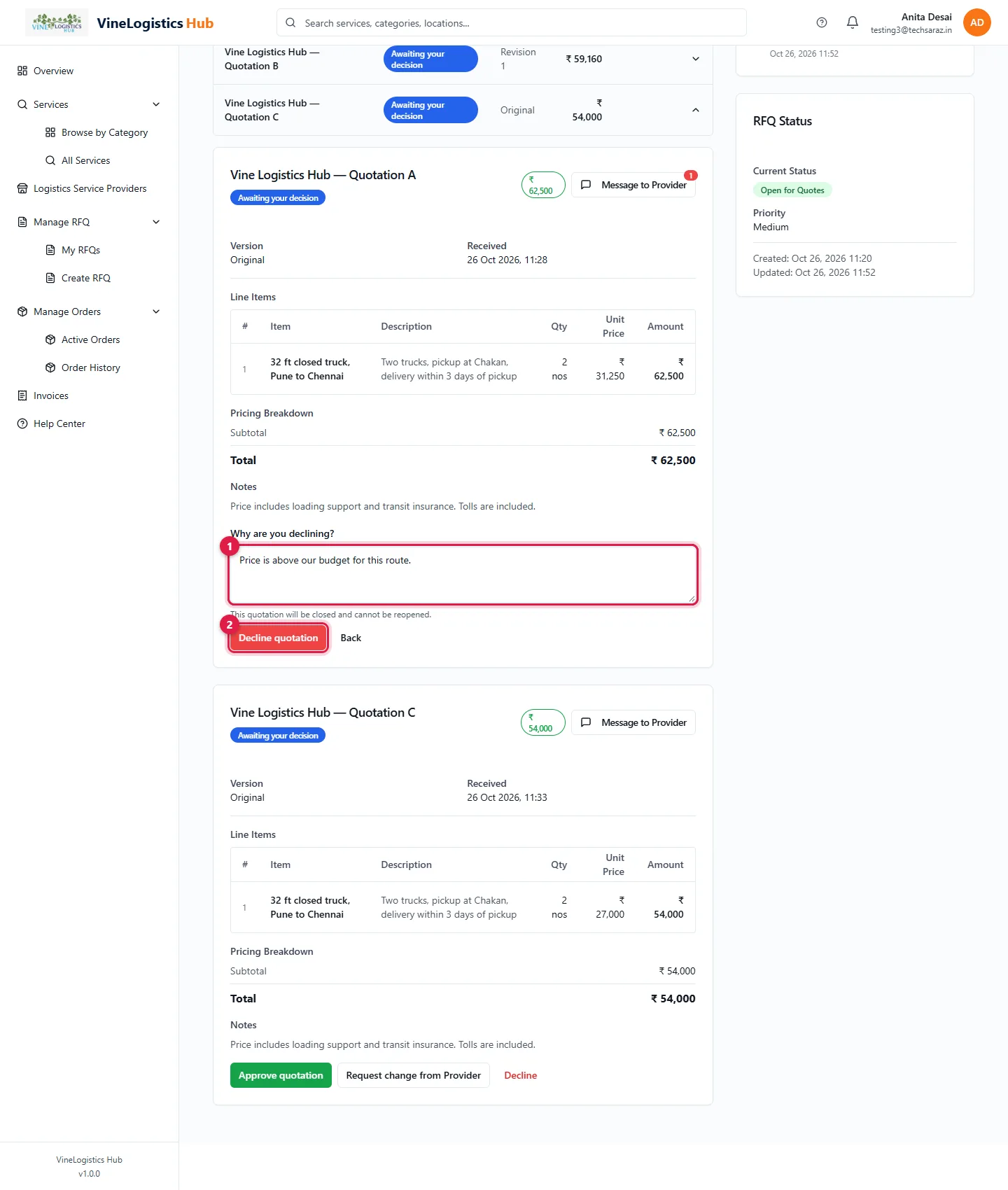Collapse the Manage Orders sidebar section
This screenshot has width=1008, height=1190.
tap(156, 311)
